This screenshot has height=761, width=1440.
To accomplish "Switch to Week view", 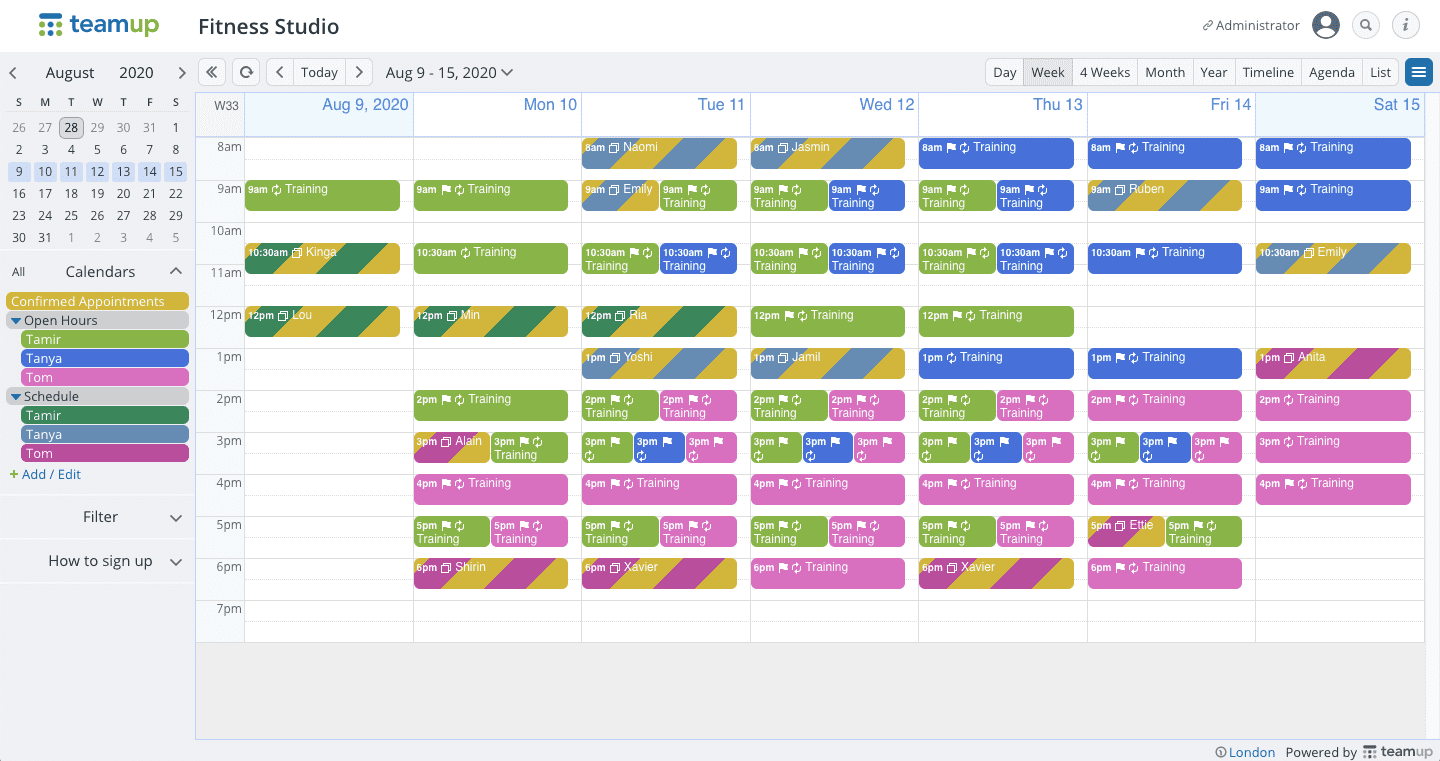I will 1048,72.
